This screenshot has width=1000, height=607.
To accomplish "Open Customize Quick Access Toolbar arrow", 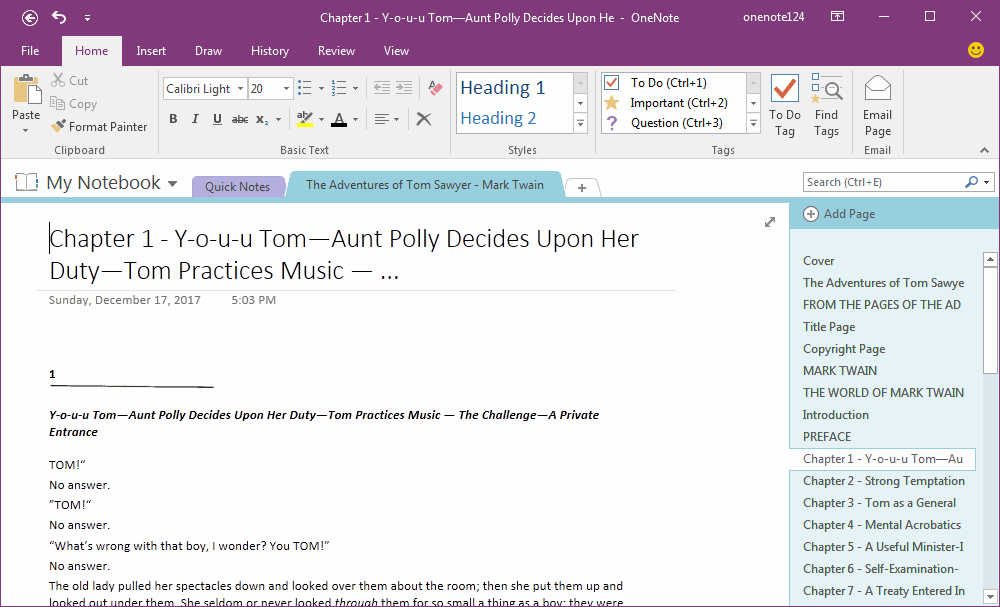I will 87,18.
